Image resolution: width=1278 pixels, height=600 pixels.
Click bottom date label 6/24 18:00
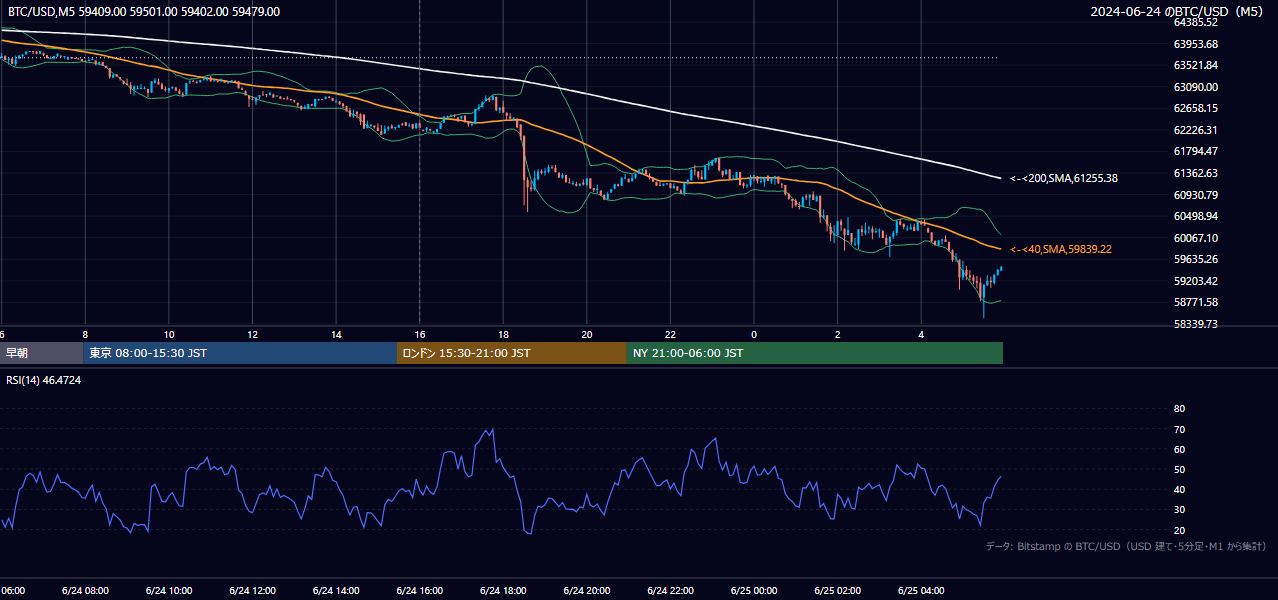[x=503, y=590]
